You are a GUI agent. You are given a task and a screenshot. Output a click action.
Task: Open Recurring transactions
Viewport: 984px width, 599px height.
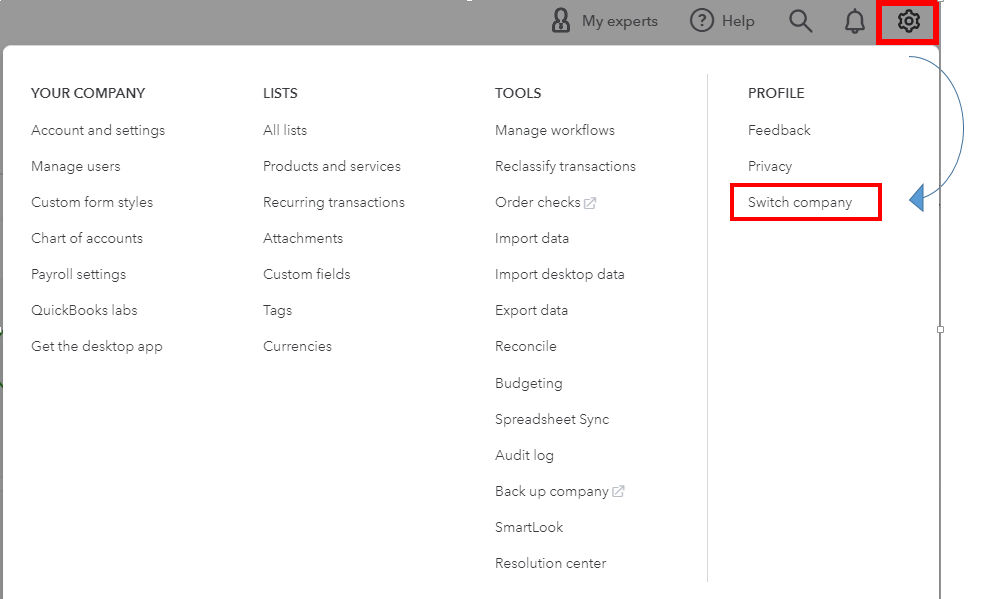click(x=333, y=203)
